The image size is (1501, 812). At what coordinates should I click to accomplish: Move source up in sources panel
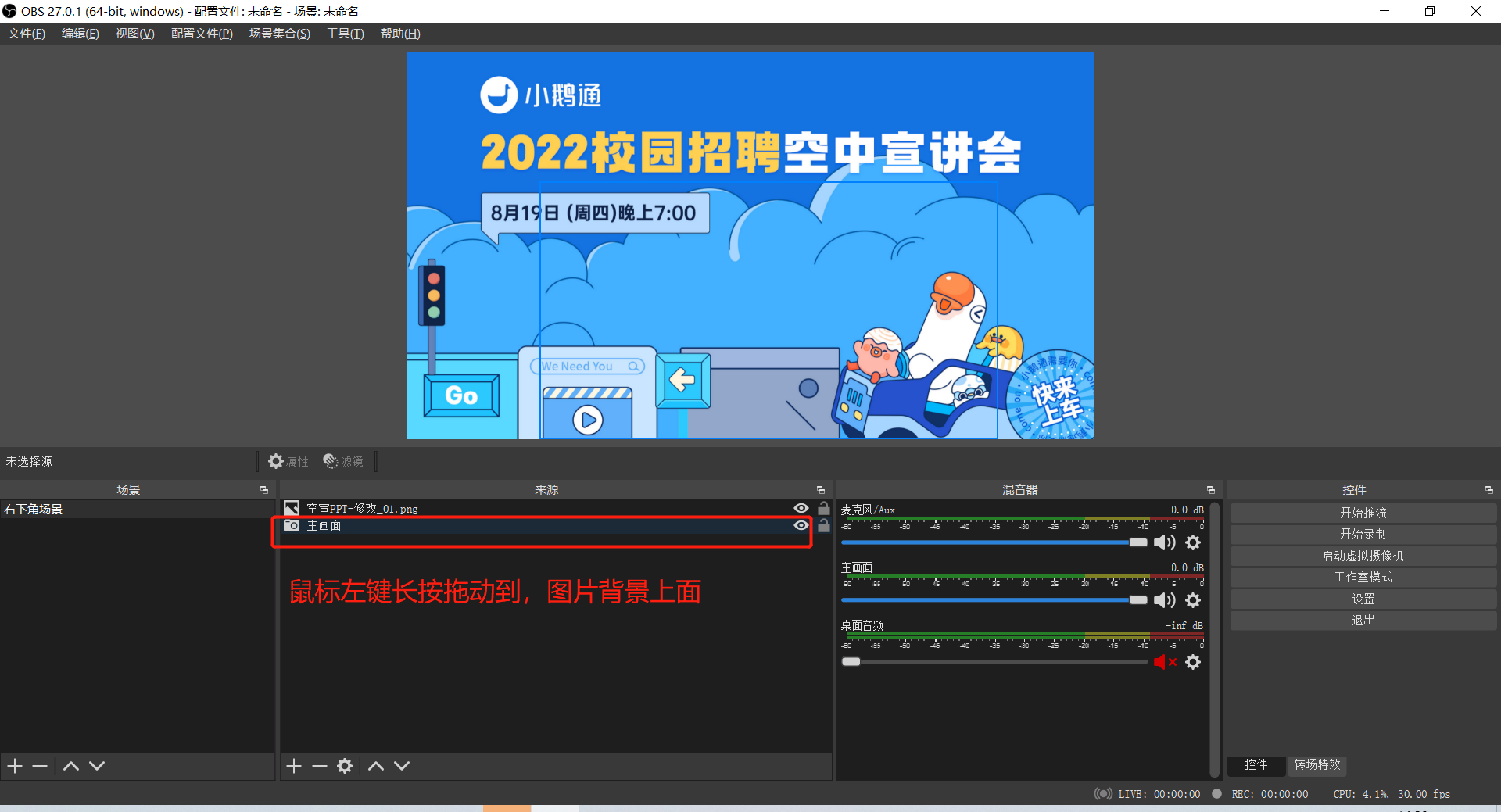pyautogui.click(x=376, y=766)
